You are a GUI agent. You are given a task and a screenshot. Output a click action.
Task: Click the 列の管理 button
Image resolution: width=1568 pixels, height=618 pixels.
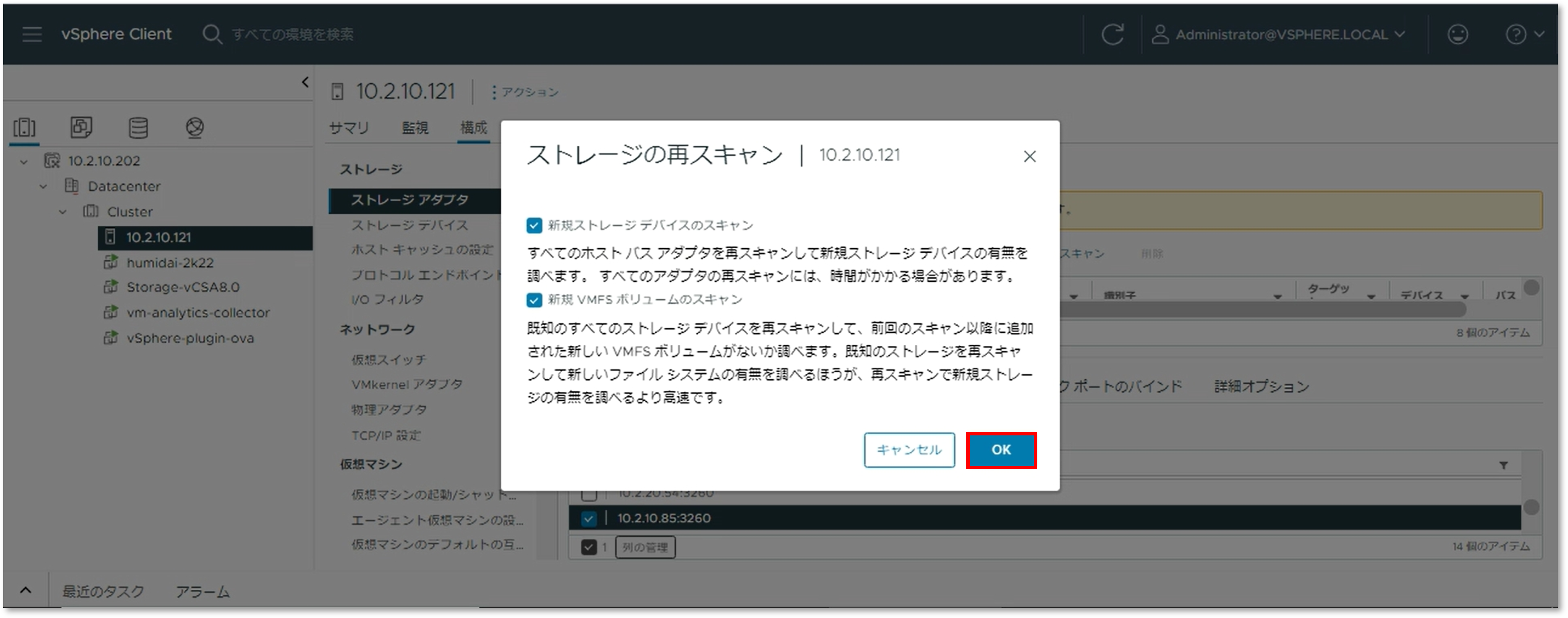pyautogui.click(x=644, y=547)
